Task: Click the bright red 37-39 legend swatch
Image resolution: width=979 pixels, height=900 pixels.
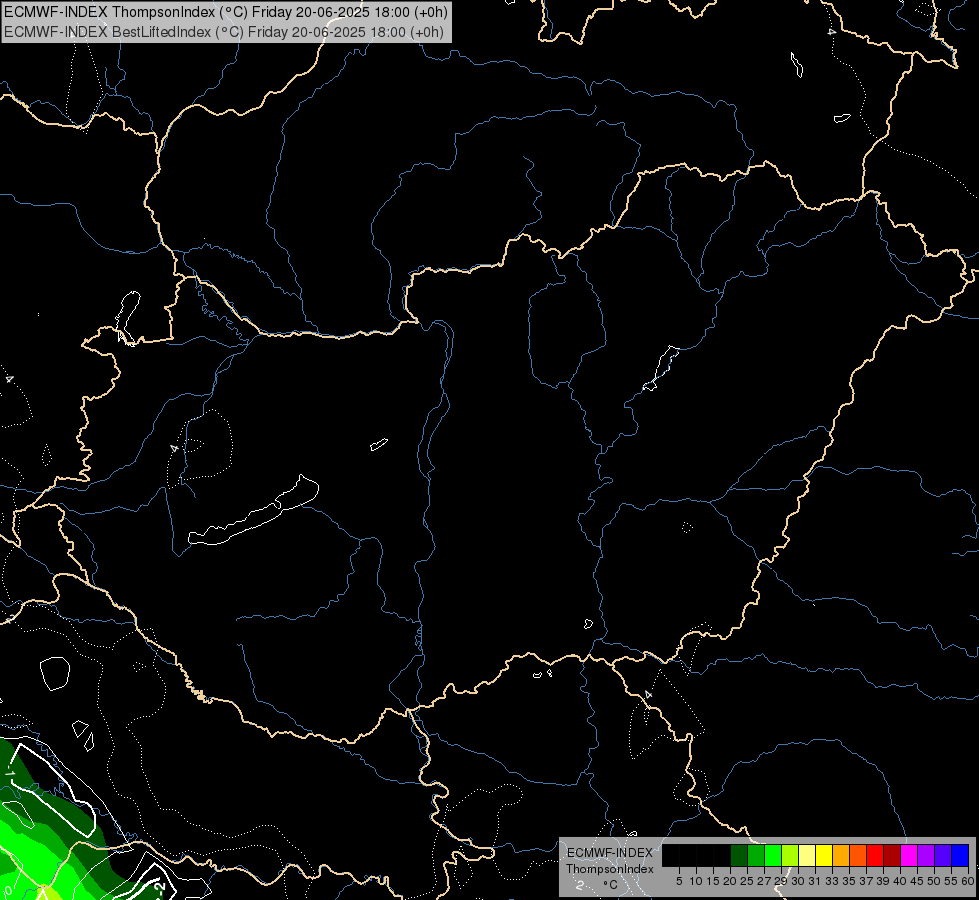Action: coord(875,855)
